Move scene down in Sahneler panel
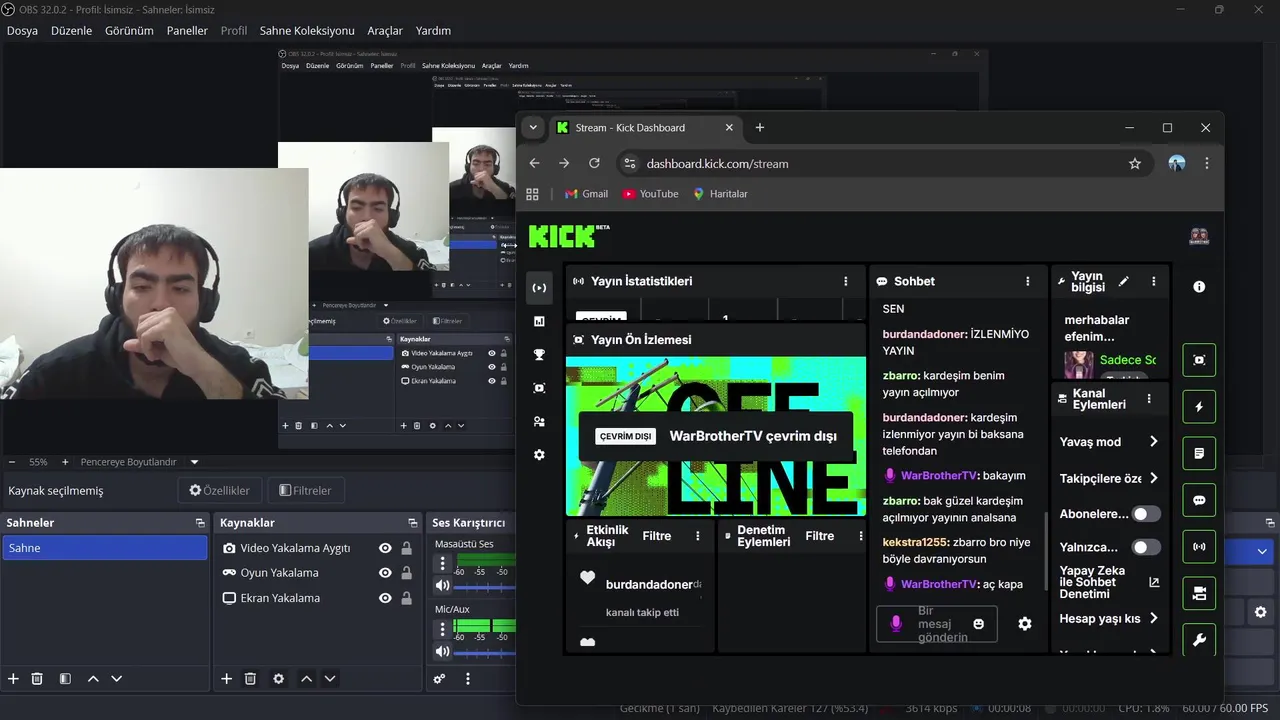The height and width of the screenshot is (720, 1280). 116,678
